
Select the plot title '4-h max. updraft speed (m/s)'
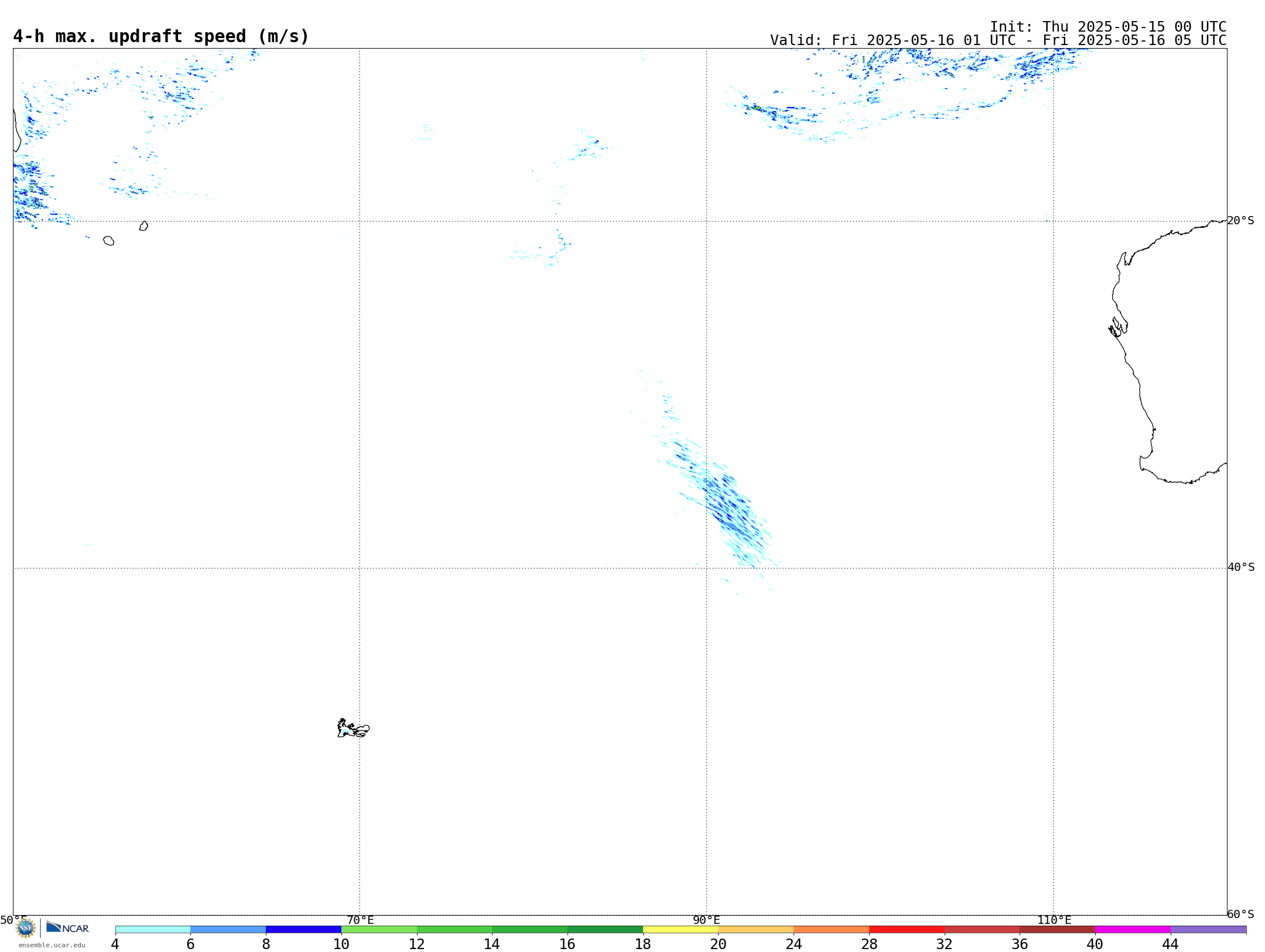(161, 36)
